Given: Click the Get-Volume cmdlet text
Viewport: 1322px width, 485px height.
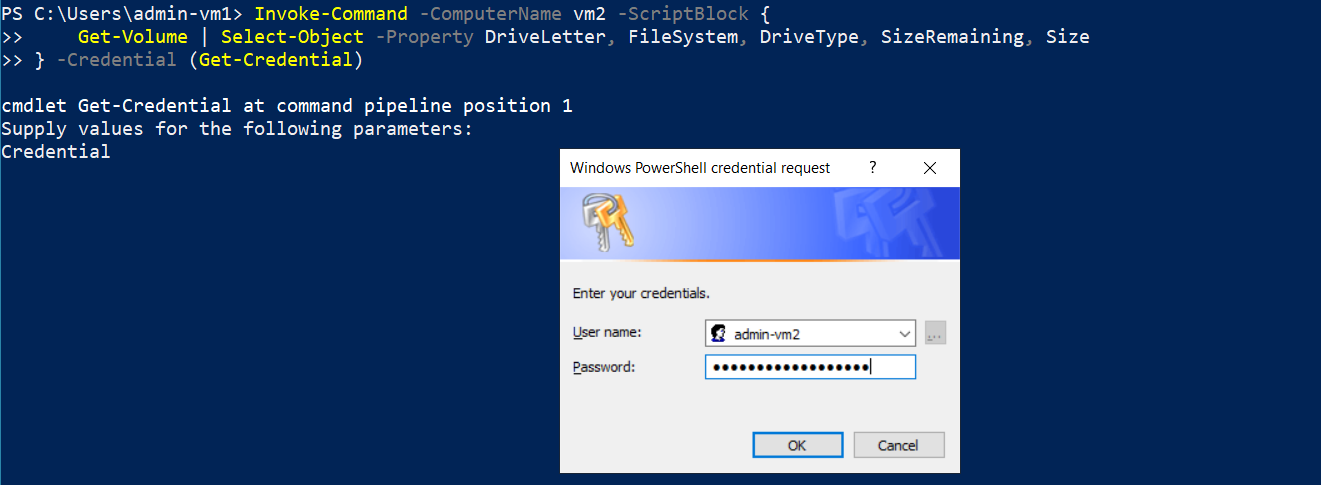Looking at the screenshot, I should click(x=133, y=37).
